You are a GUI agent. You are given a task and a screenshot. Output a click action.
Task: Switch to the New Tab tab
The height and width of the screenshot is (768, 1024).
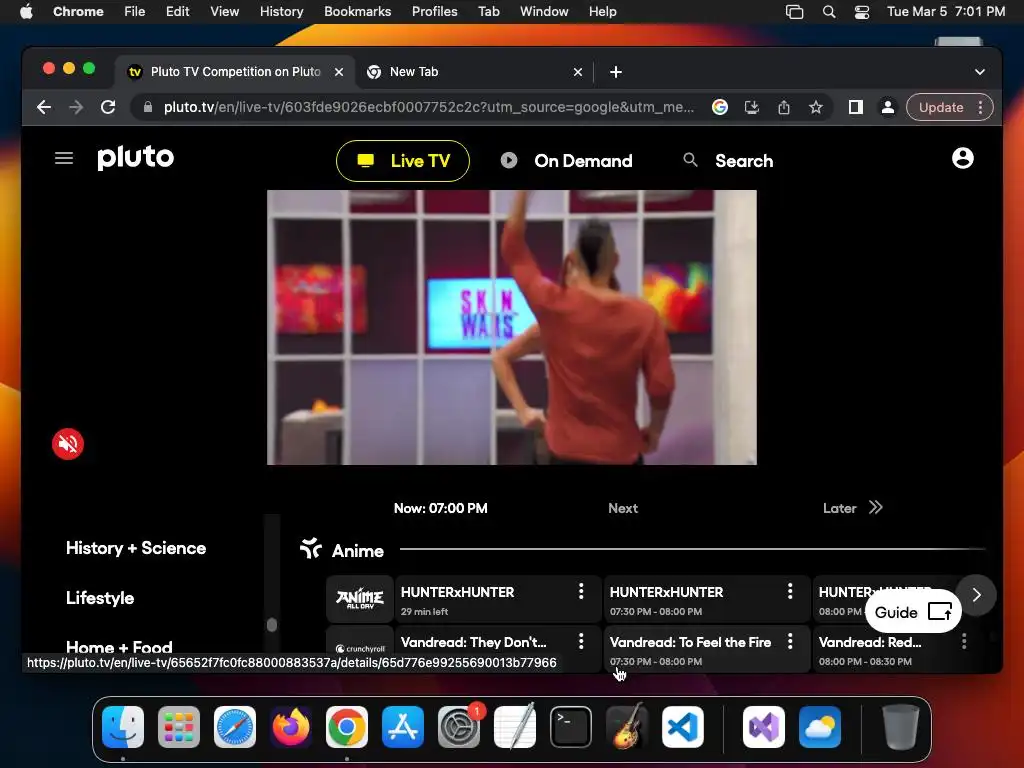click(x=474, y=72)
